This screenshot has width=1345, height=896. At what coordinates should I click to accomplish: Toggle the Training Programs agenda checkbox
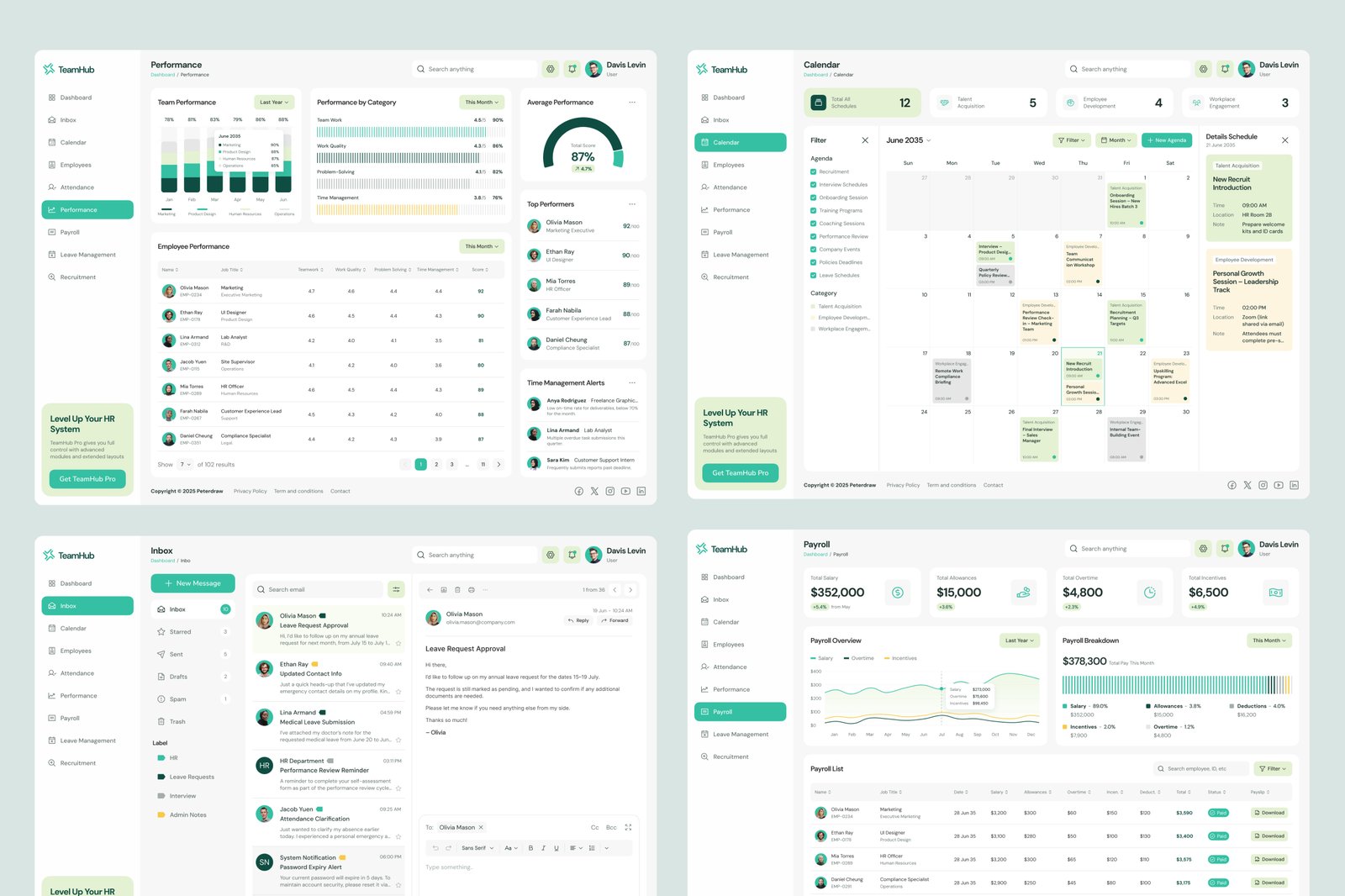tap(813, 210)
